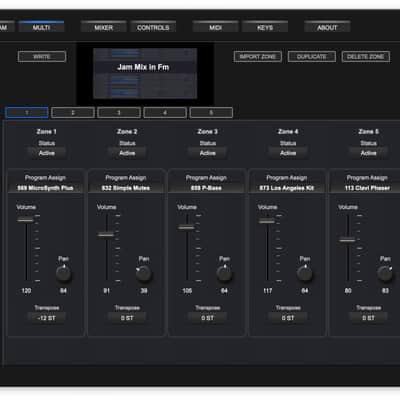The image size is (400, 400).
Task: Click the DELETE ZONE button
Action: click(x=366, y=57)
